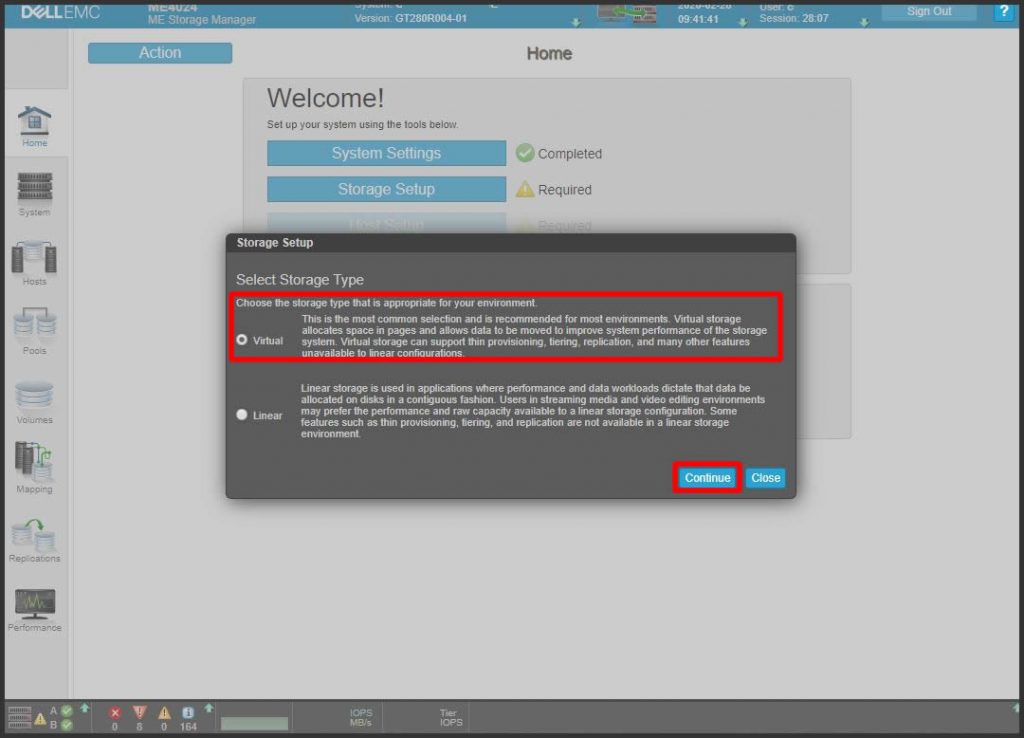
Task: Click the Version GT280R004-01 text
Action: pos(410,18)
